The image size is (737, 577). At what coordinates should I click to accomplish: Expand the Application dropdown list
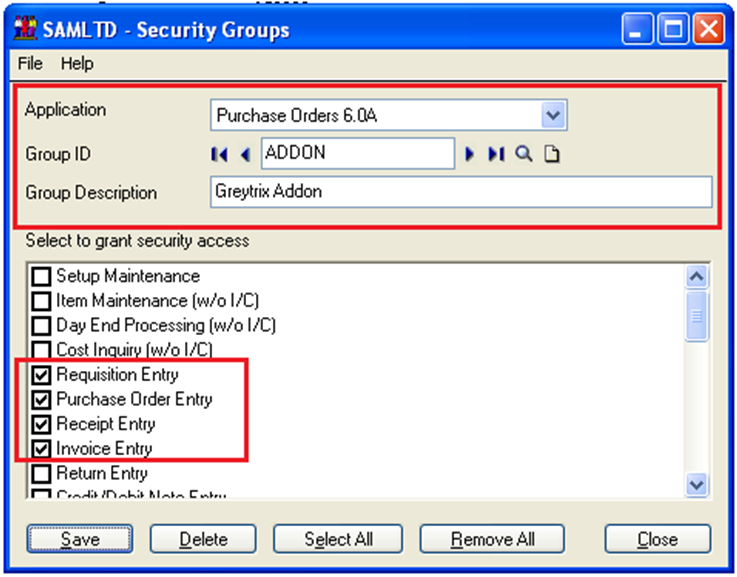[553, 115]
